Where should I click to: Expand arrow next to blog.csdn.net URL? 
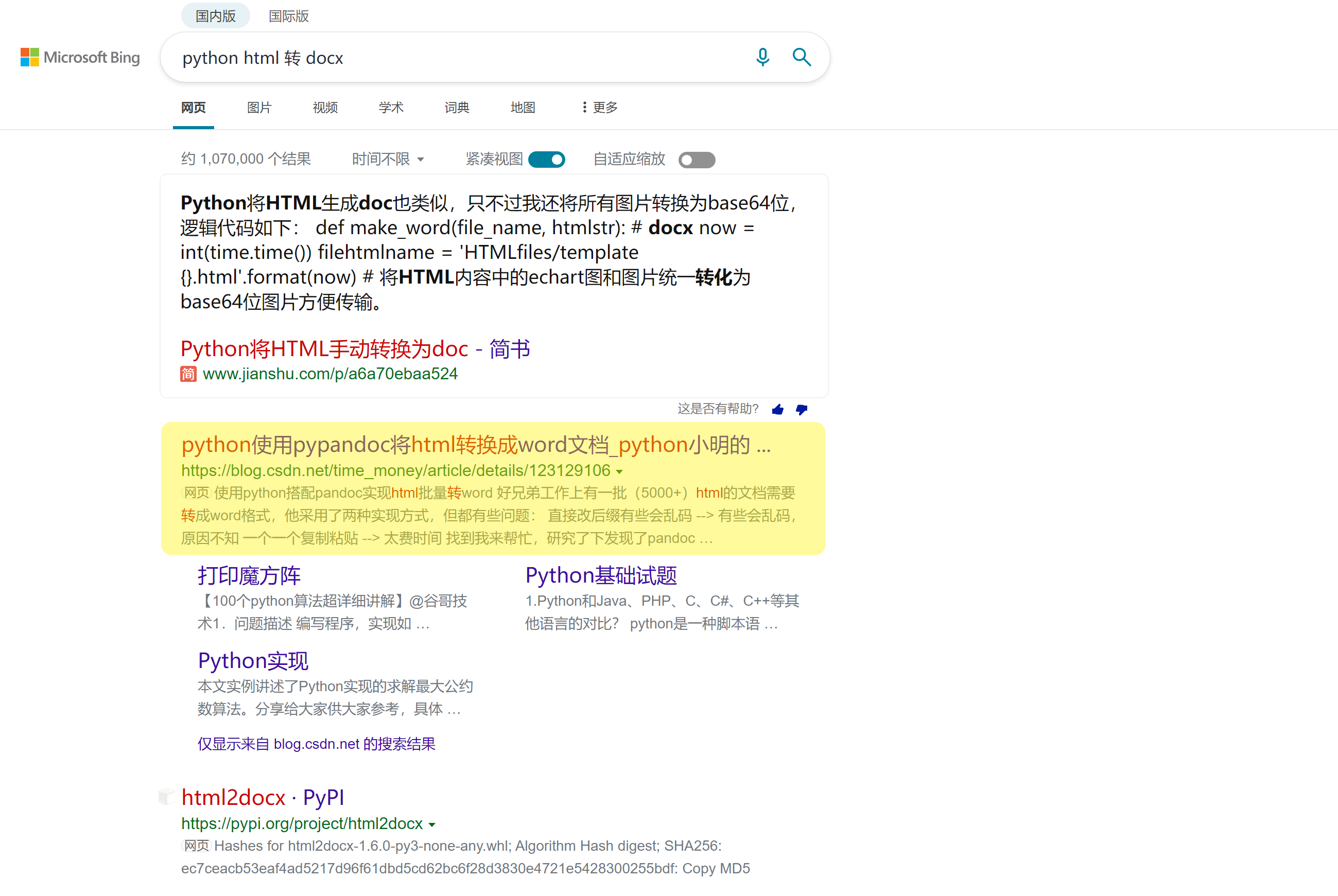point(619,472)
